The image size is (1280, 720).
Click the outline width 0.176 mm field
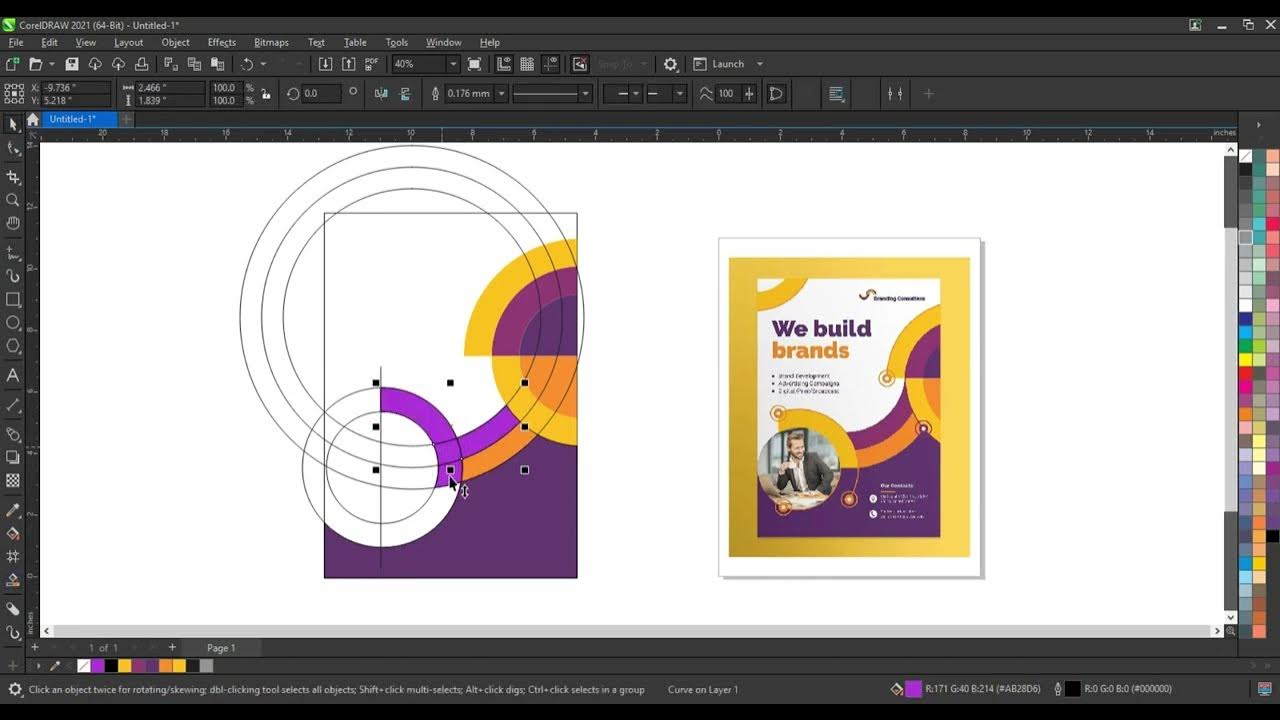[x=468, y=94]
